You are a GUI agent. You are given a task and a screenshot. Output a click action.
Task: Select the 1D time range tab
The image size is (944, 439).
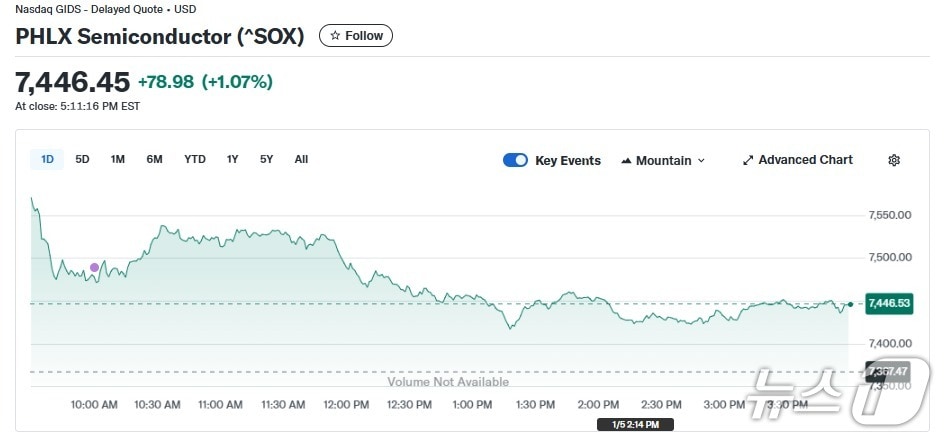47,159
